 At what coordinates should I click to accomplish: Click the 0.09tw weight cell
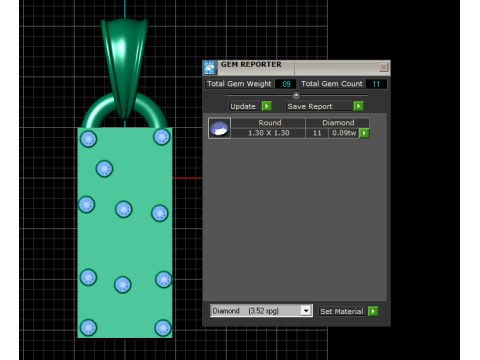pyautogui.click(x=344, y=133)
